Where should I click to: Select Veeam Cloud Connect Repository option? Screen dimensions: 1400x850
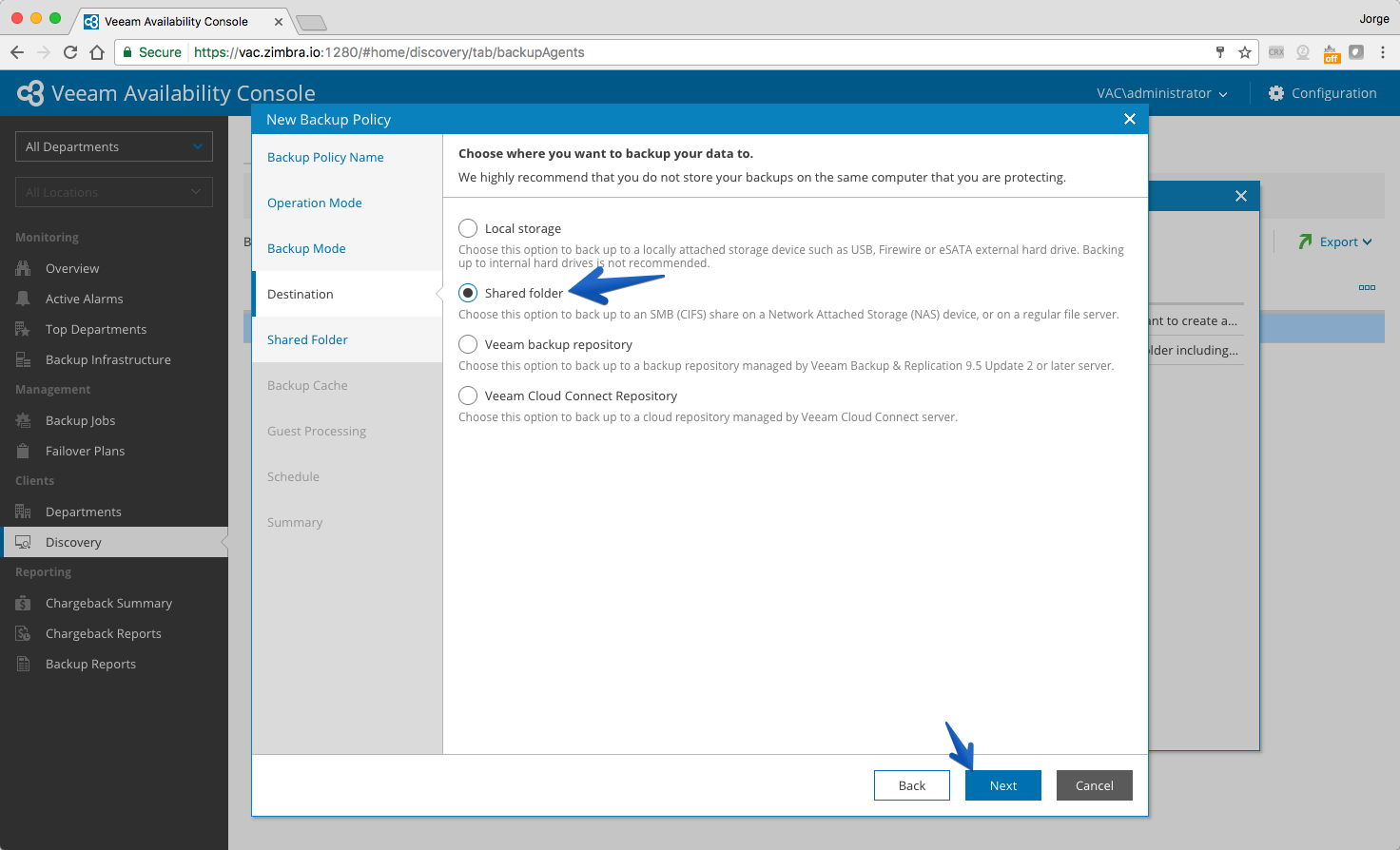(468, 396)
